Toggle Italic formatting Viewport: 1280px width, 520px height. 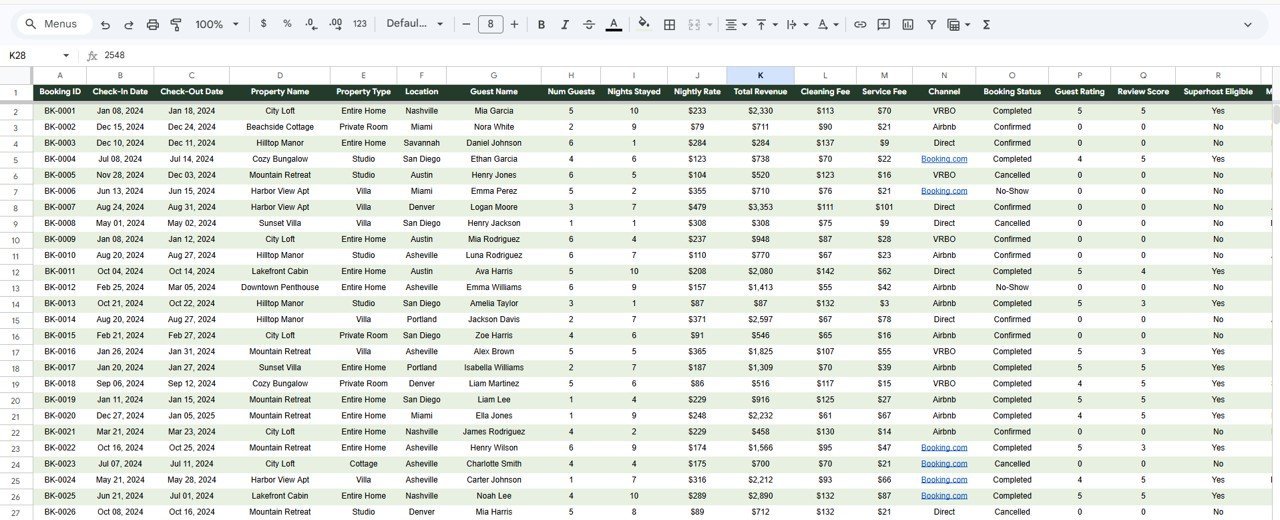pyautogui.click(x=565, y=24)
